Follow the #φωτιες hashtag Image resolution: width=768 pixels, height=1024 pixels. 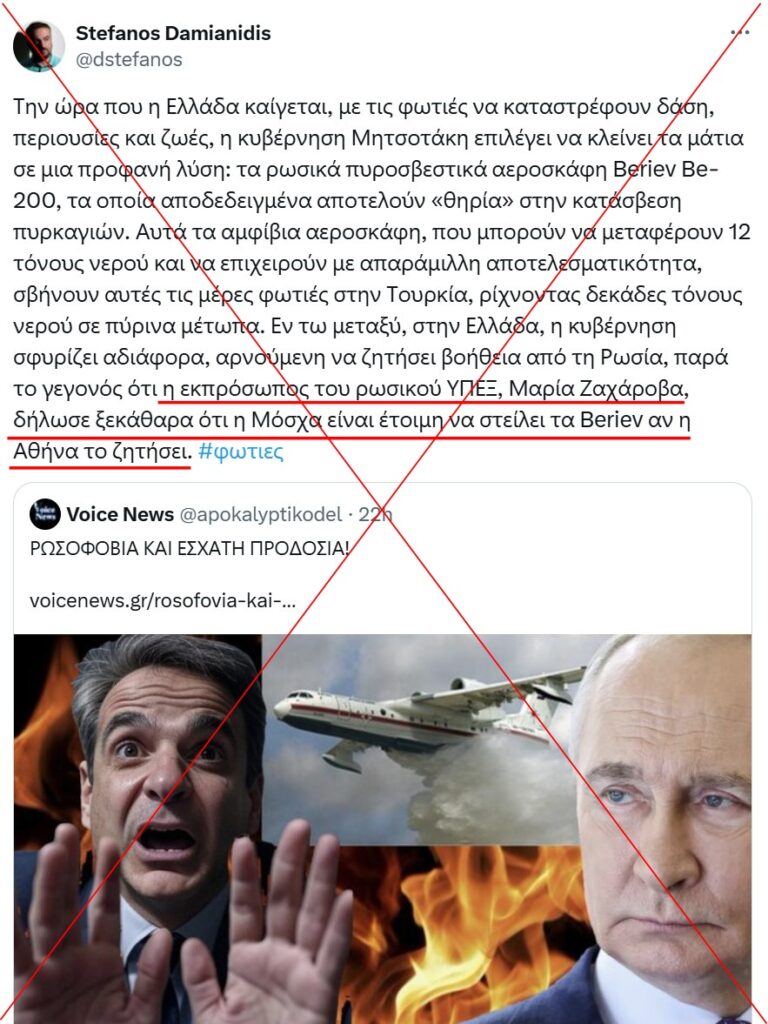tap(241, 451)
